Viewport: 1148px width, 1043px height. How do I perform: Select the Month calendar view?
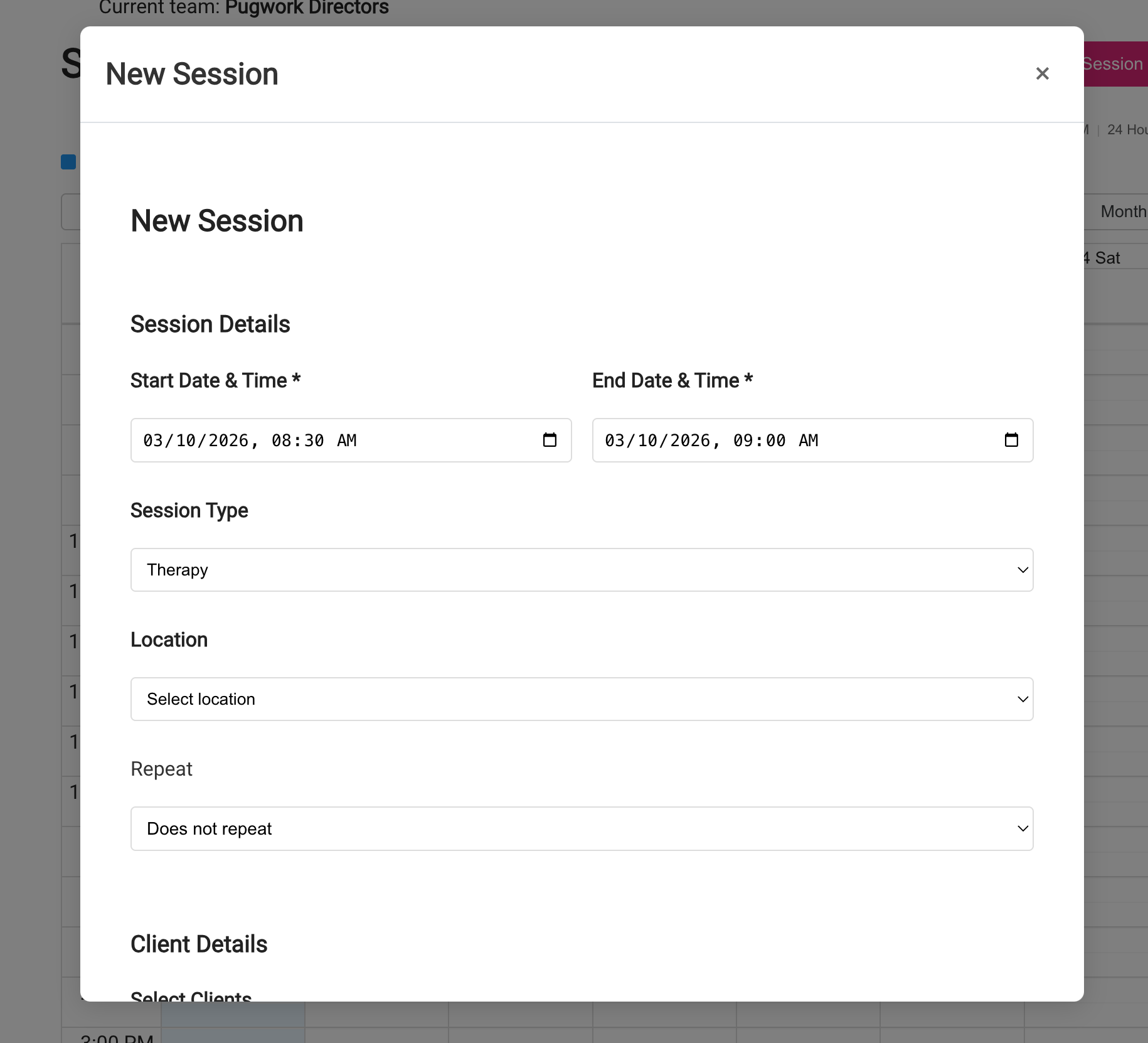[1124, 211]
